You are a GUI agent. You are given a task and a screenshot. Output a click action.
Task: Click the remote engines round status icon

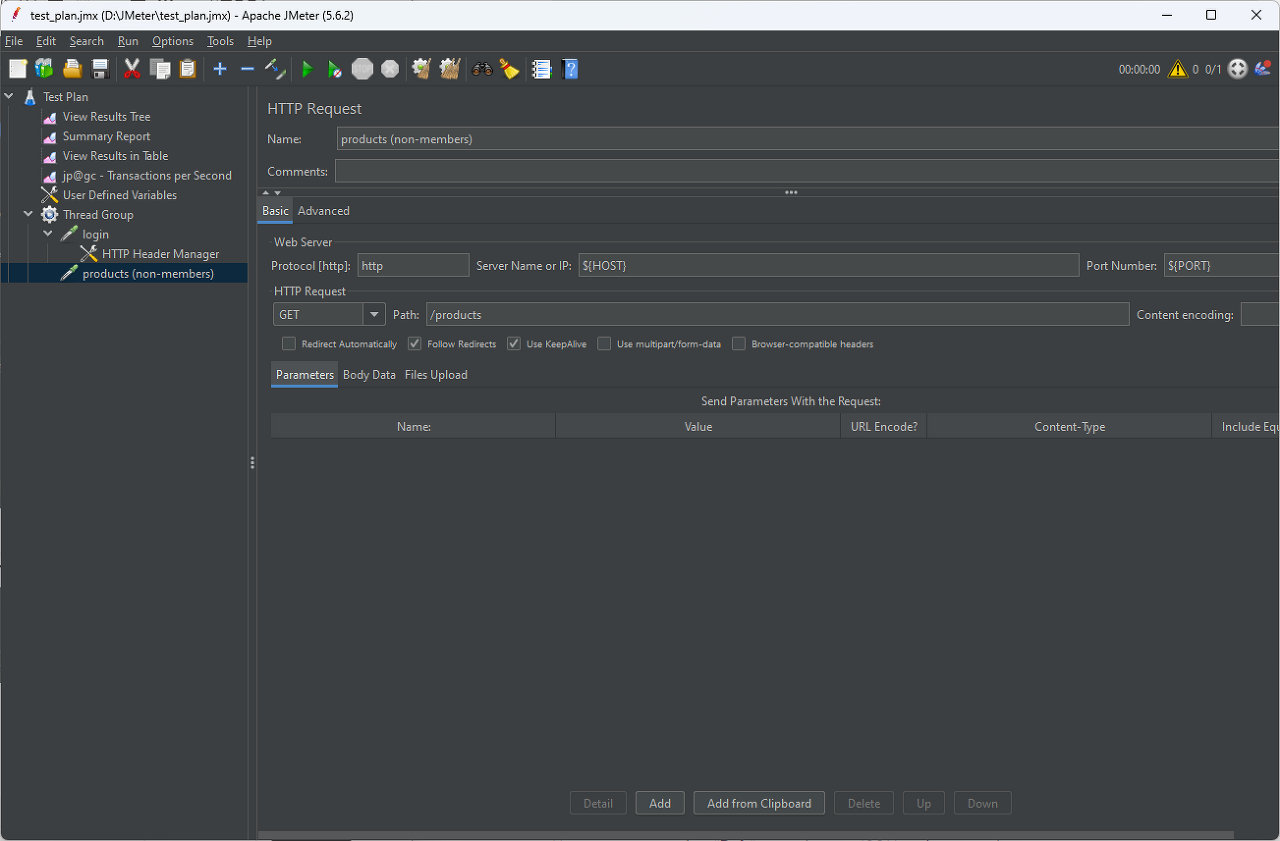pyautogui.click(x=1238, y=69)
